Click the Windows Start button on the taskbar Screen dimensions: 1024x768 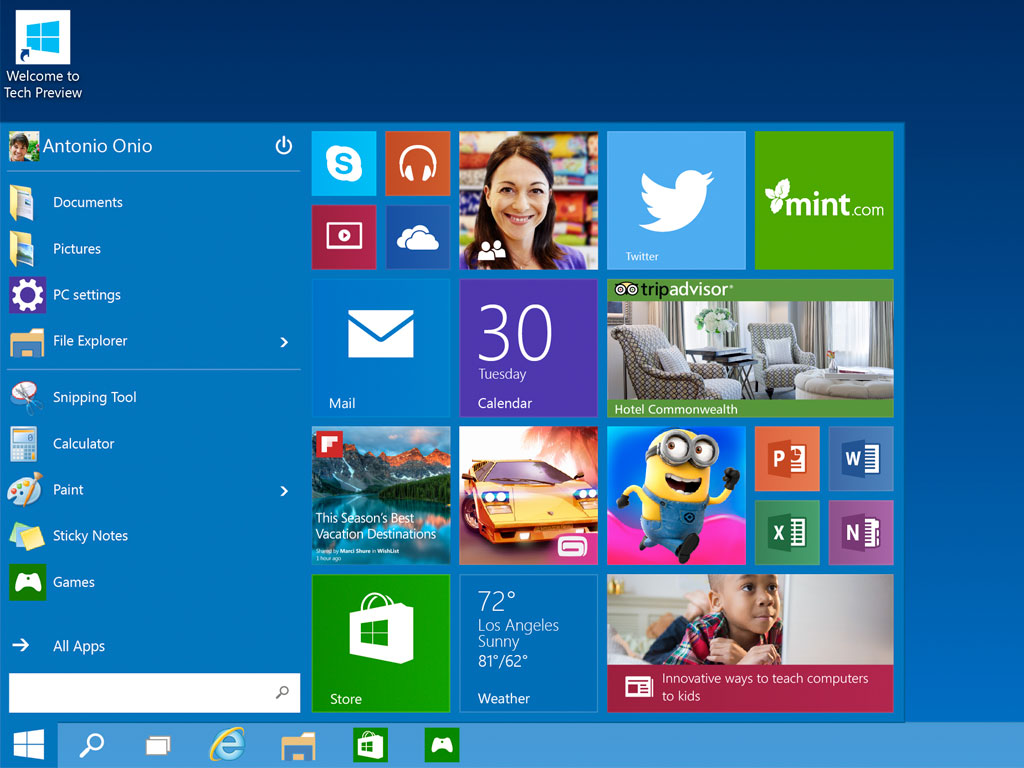28,745
